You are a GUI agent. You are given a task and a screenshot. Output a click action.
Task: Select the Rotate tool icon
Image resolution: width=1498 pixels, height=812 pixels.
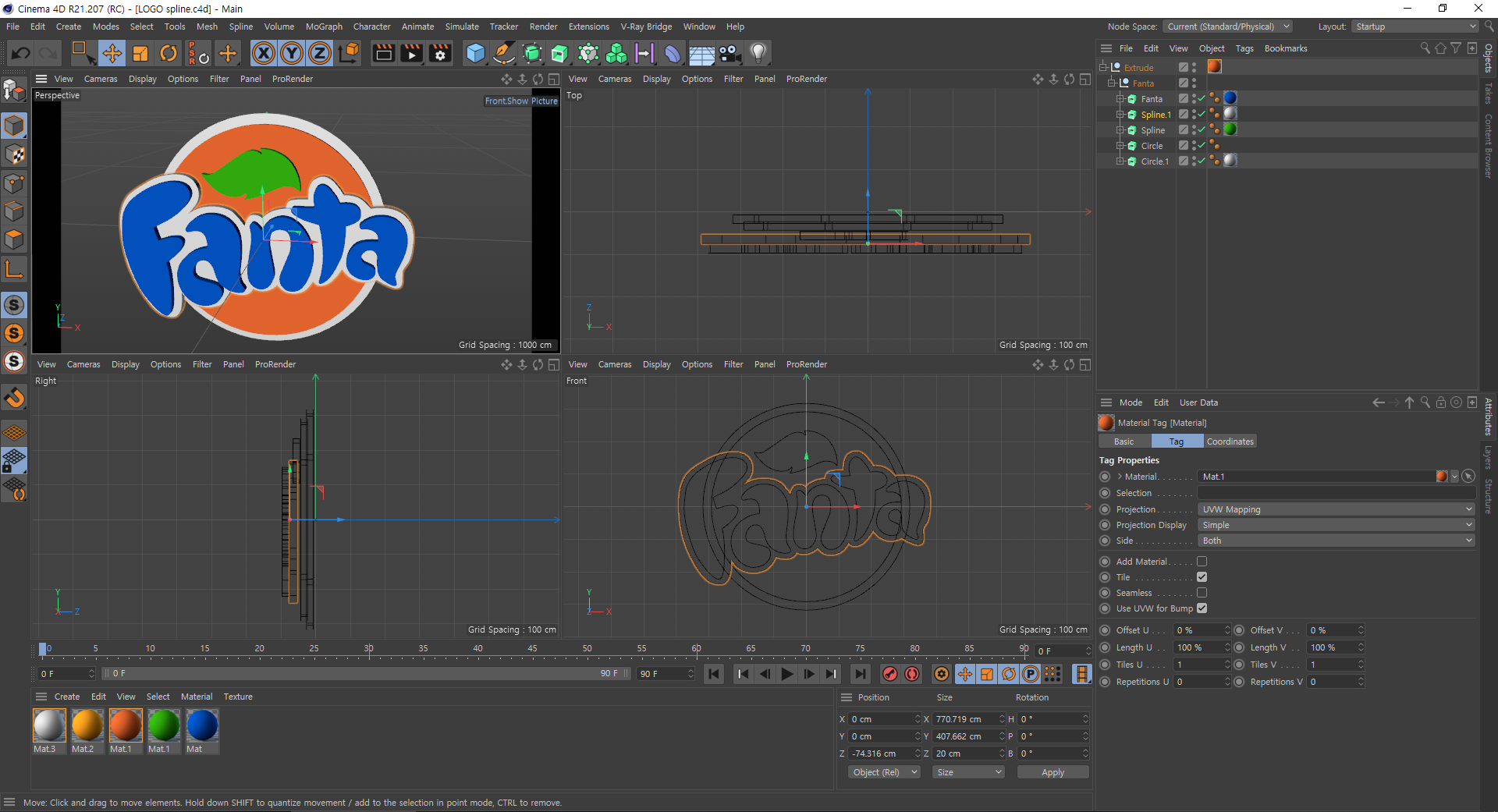(169, 53)
